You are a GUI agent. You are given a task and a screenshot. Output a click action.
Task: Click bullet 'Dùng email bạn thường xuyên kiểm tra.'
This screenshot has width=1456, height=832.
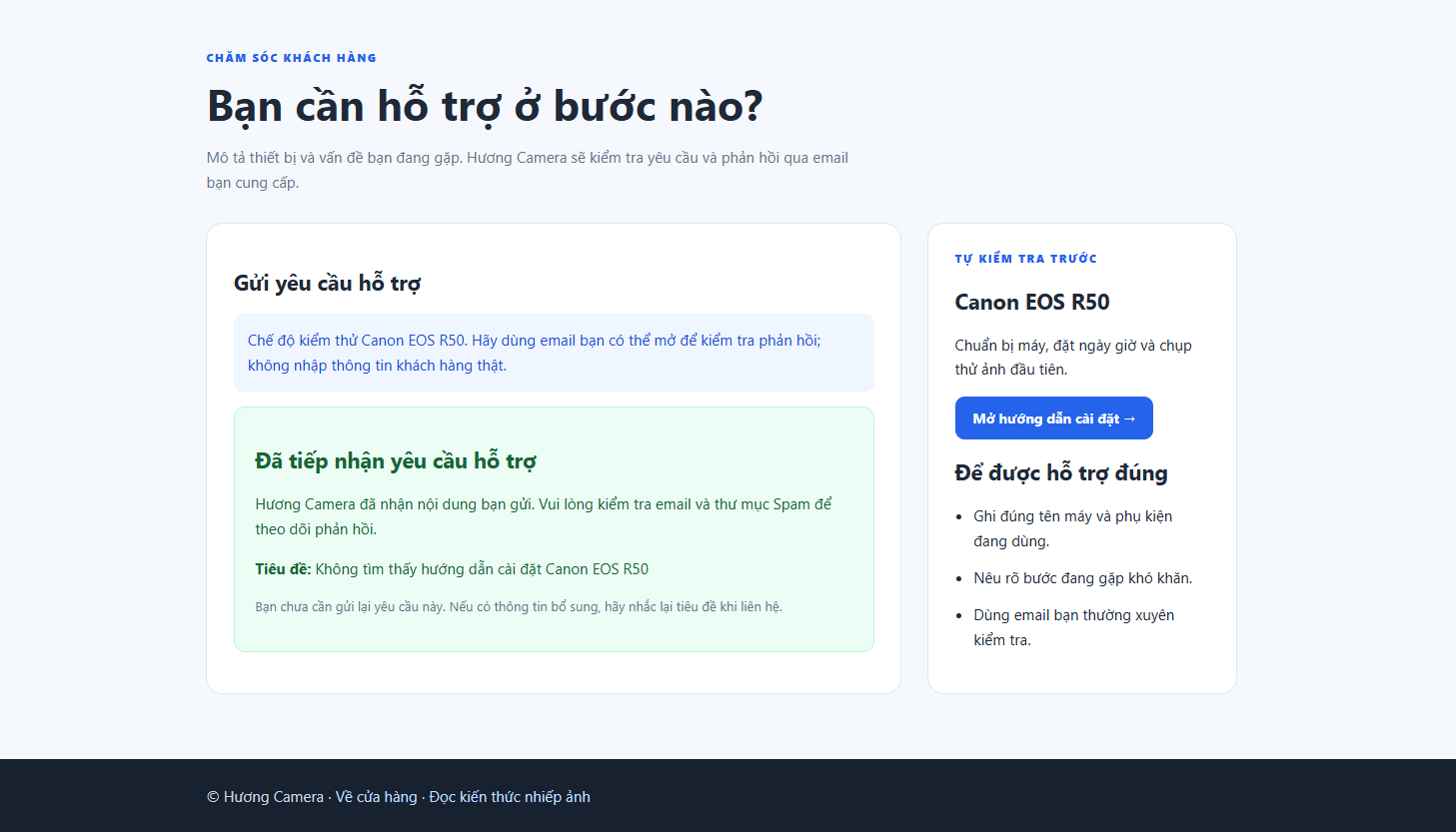pyautogui.click(x=1074, y=627)
